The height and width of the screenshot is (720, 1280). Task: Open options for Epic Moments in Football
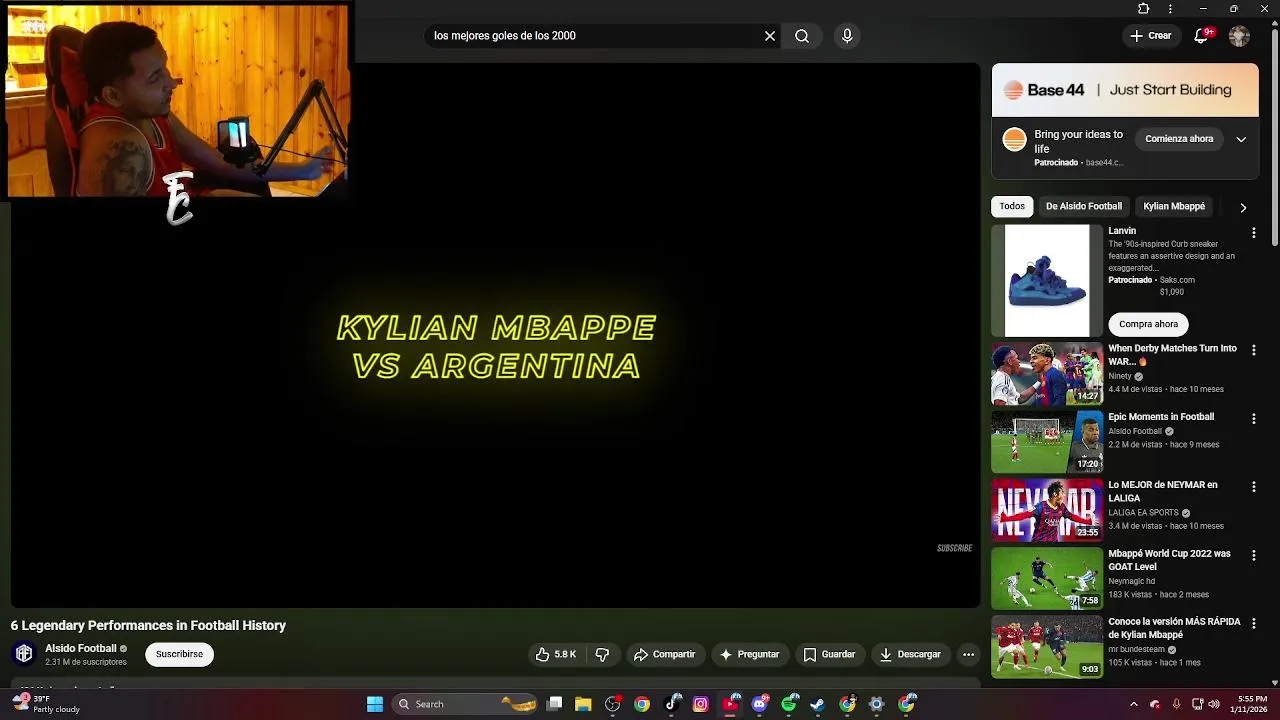coord(1253,418)
